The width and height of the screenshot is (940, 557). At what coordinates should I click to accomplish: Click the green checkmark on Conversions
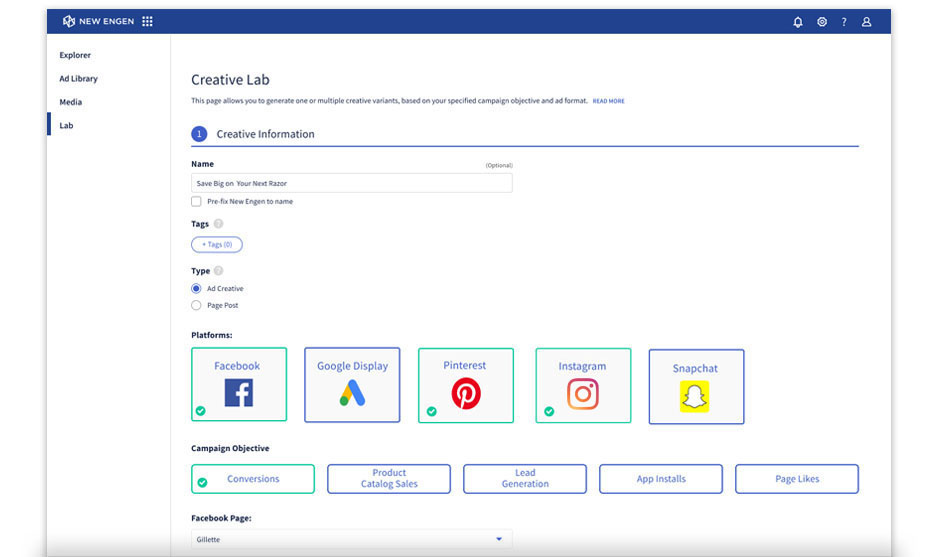tap(203, 482)
